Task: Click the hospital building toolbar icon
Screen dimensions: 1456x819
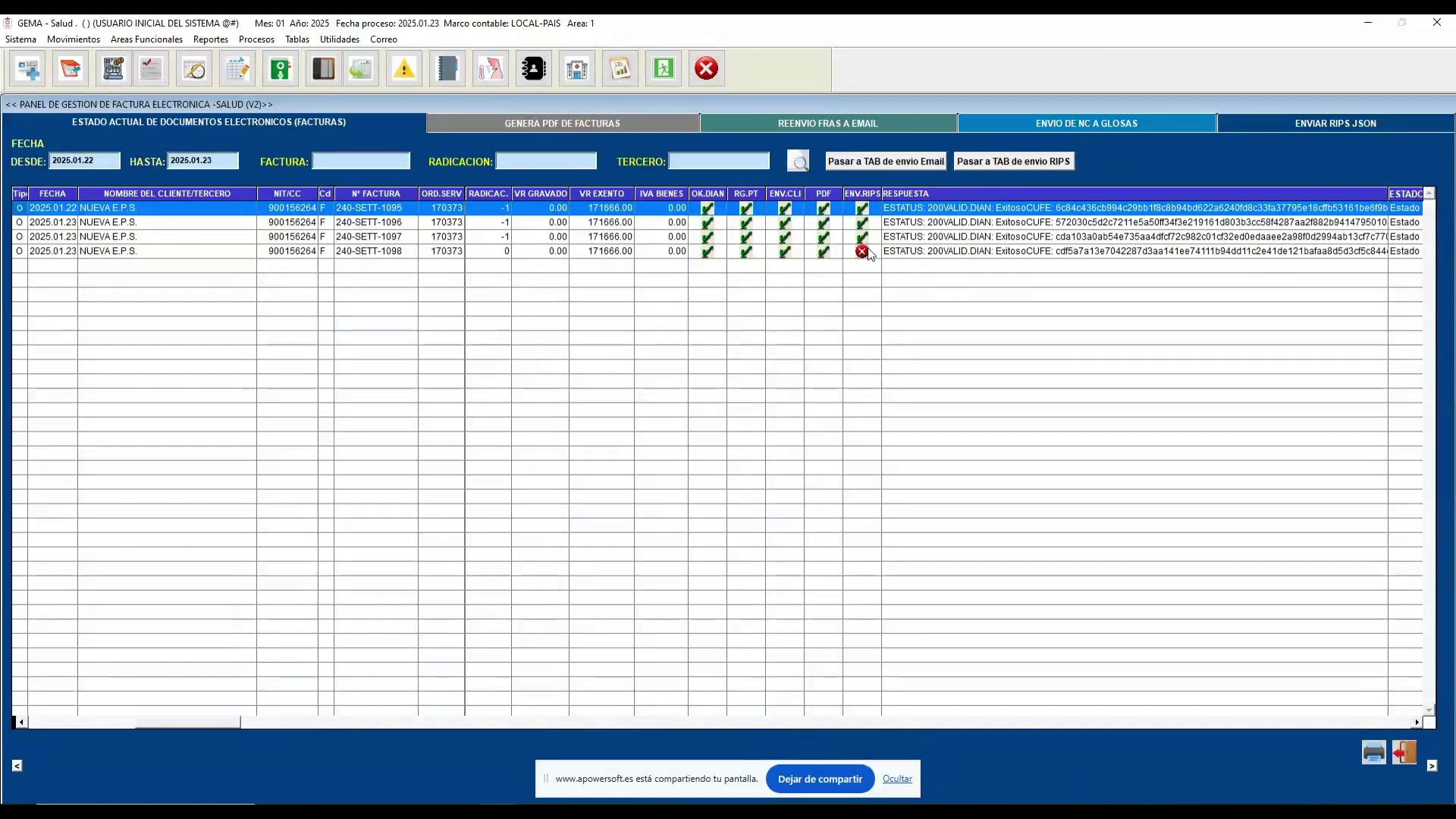Action: [577, 69]
